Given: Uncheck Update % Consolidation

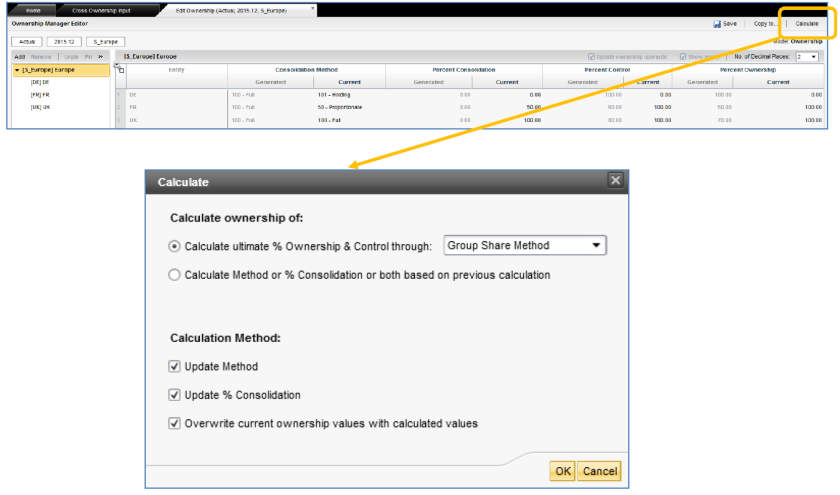Looking at the screenshot, I should (175, 395).
